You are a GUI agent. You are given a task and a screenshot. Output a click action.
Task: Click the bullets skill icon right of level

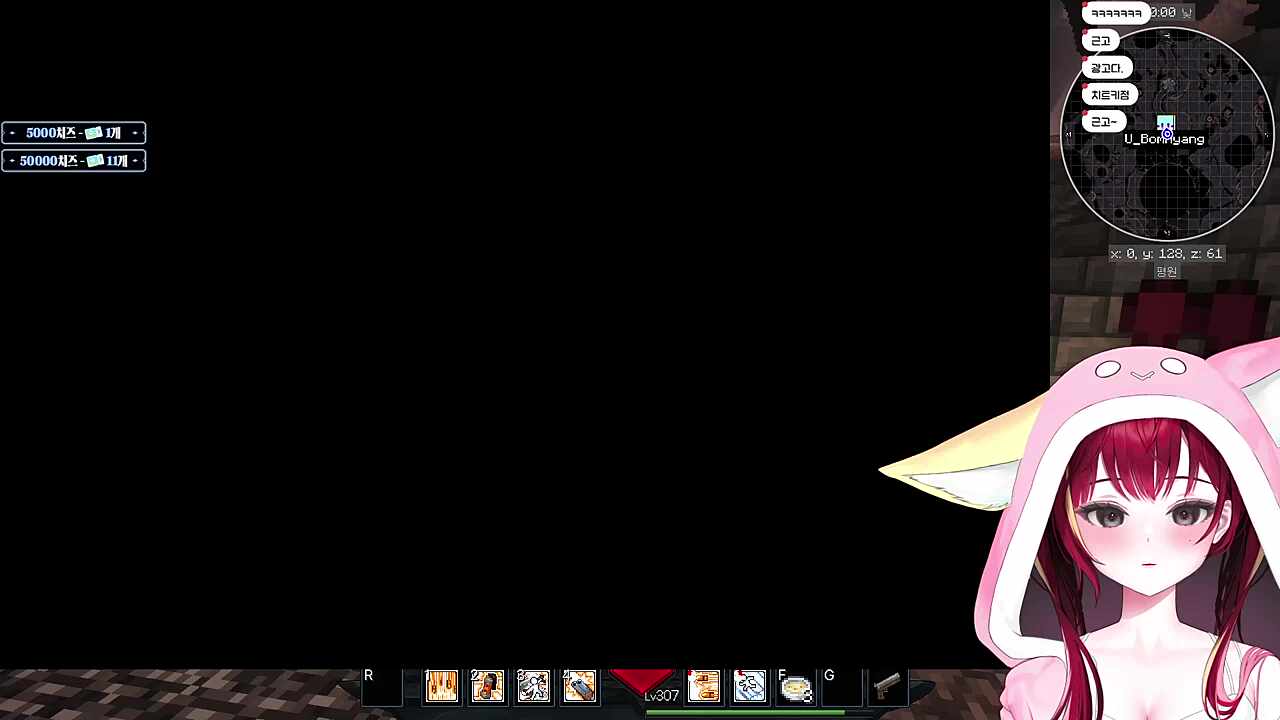pyautogui.click(x=704, y=686)
